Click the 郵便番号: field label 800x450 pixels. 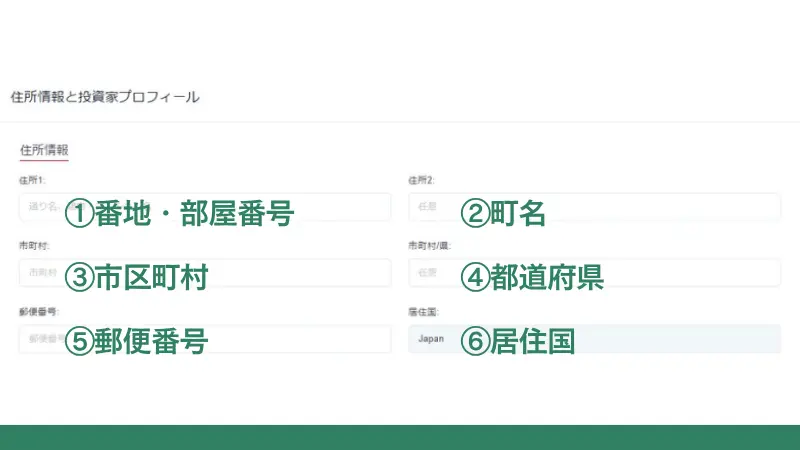[39, 312]
